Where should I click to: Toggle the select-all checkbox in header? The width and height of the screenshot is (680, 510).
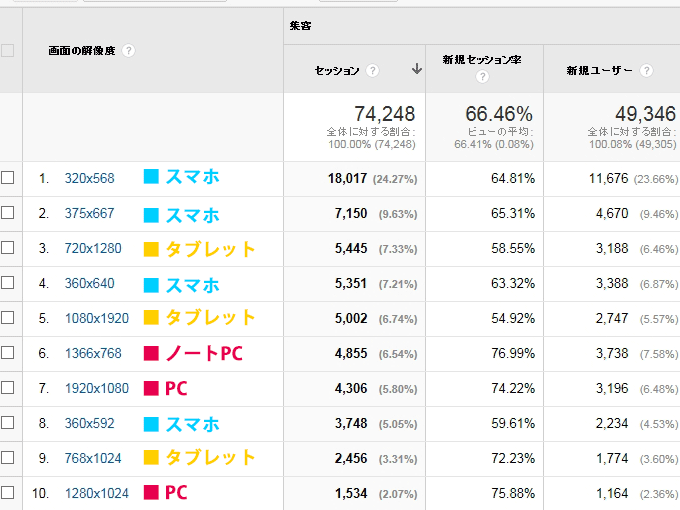[7, 51]
